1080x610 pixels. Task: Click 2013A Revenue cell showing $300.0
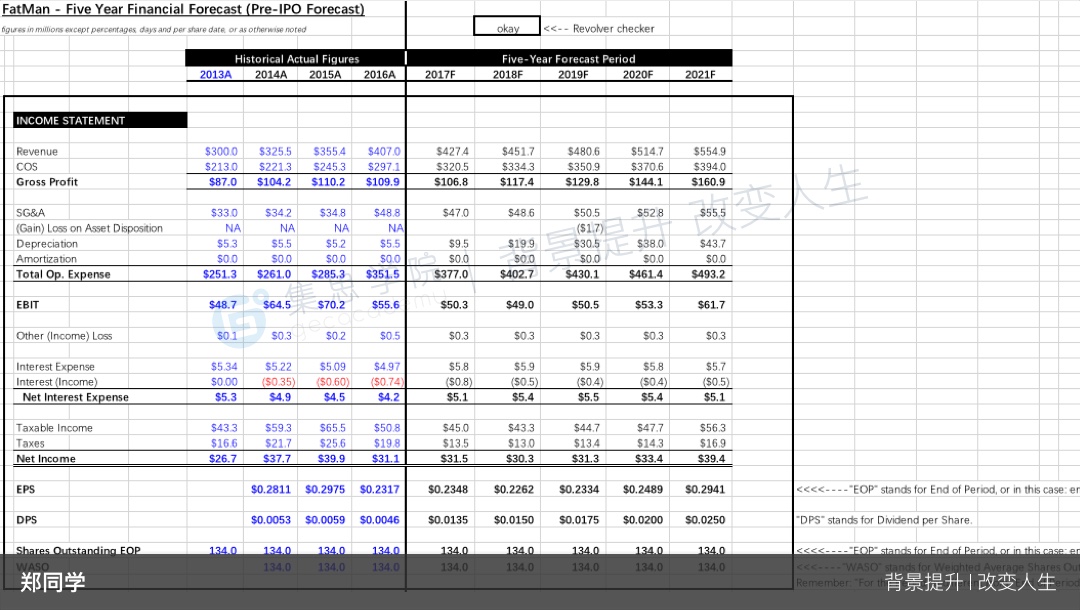[221, 151]
